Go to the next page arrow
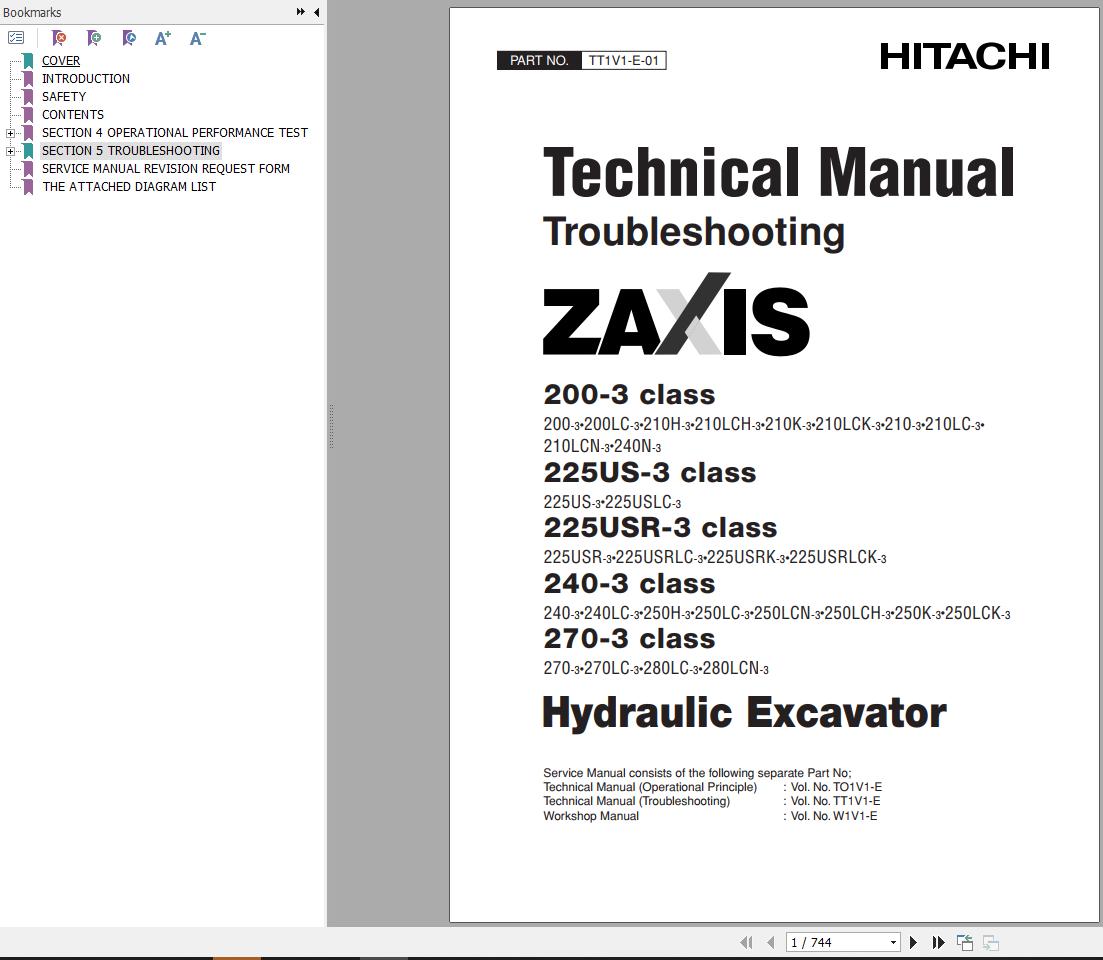Viewport: 1103px width, 960px height. [x=913, y=942]
